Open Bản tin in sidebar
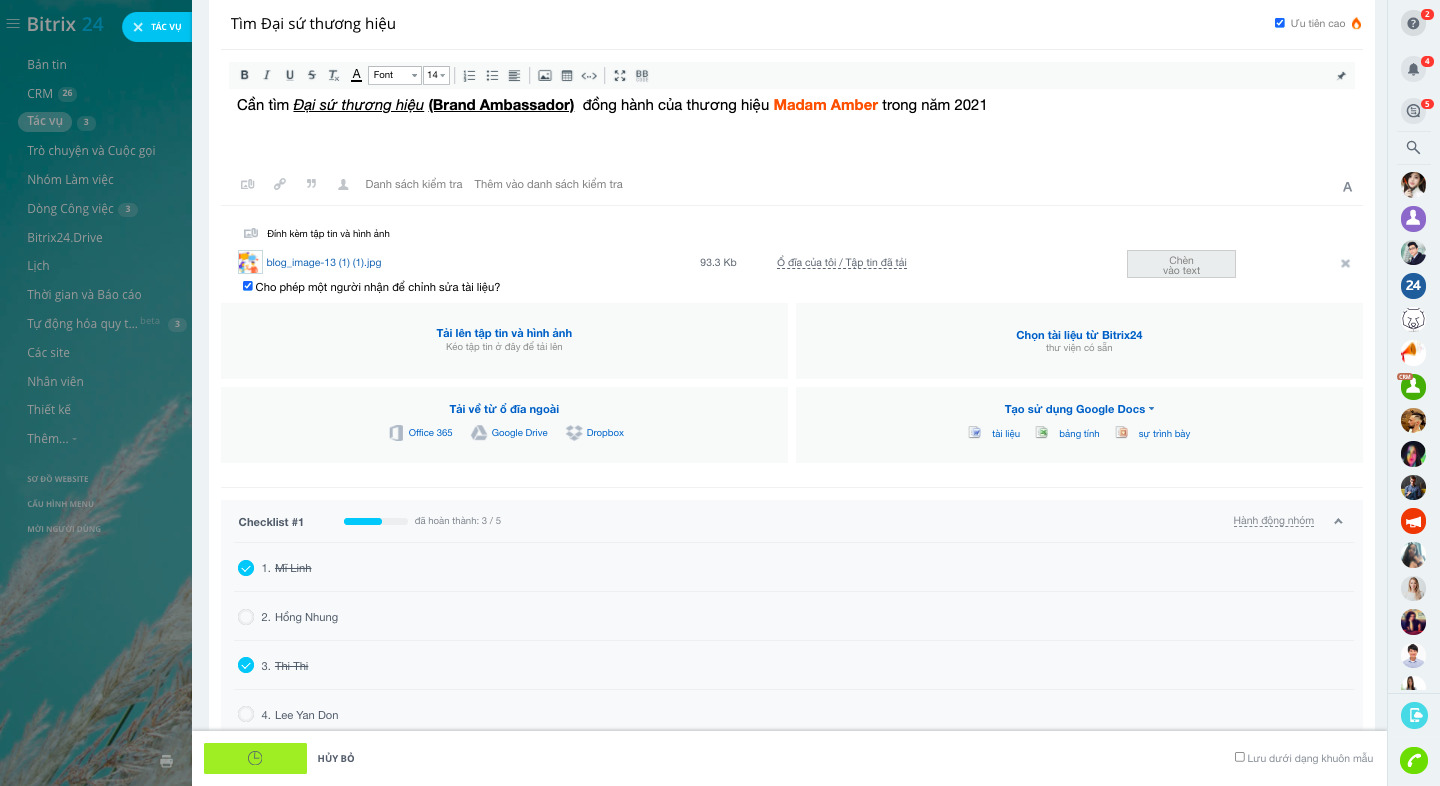Image resolution: width=1440 pixels, height=786 pixels. (47, 64)
